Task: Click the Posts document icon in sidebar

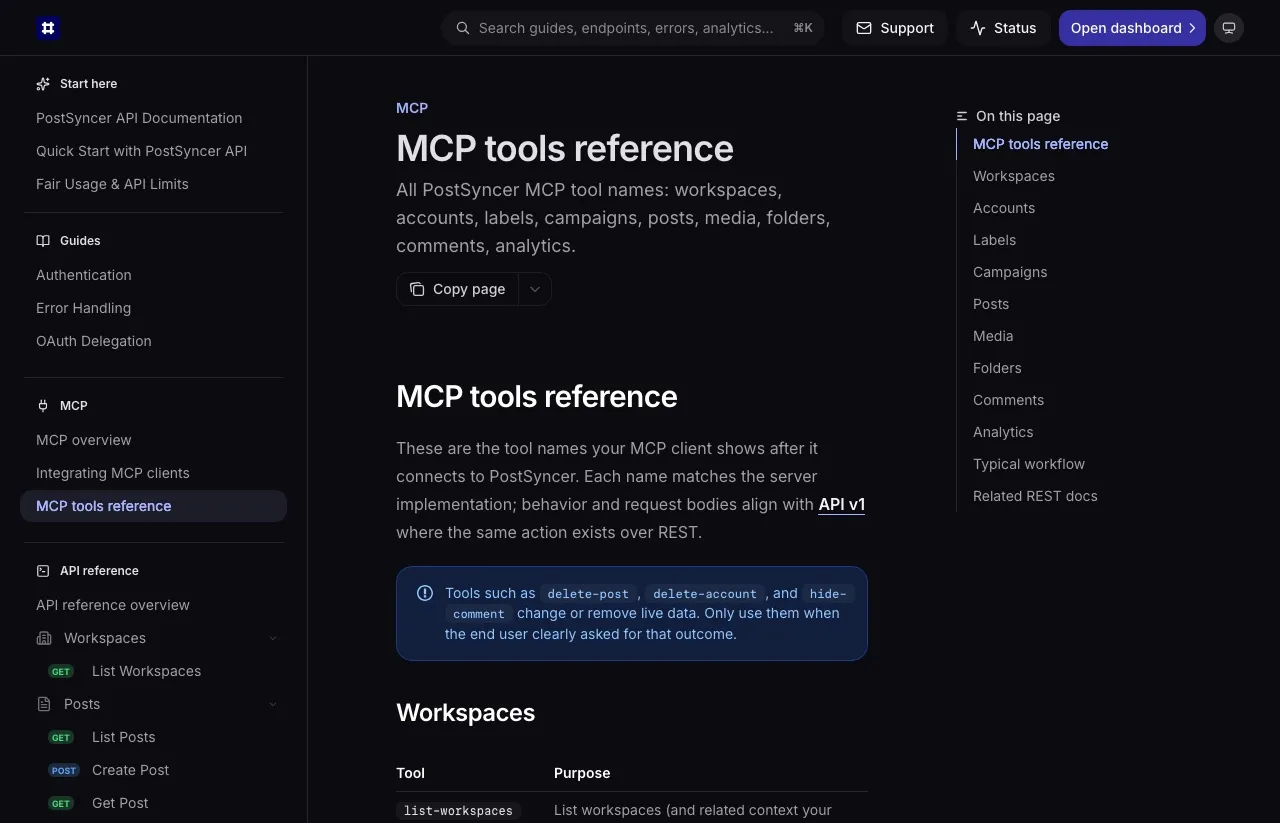Action: (x=44, y=704)
